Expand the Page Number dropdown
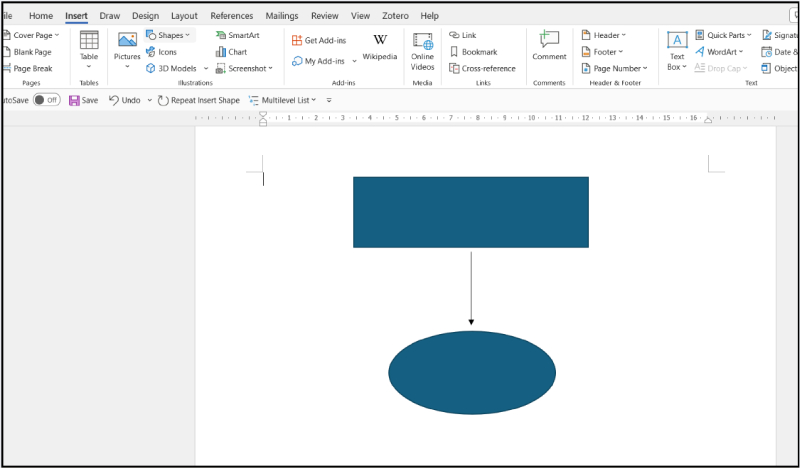Screen dimensions: 800x468 pos(645,68)
